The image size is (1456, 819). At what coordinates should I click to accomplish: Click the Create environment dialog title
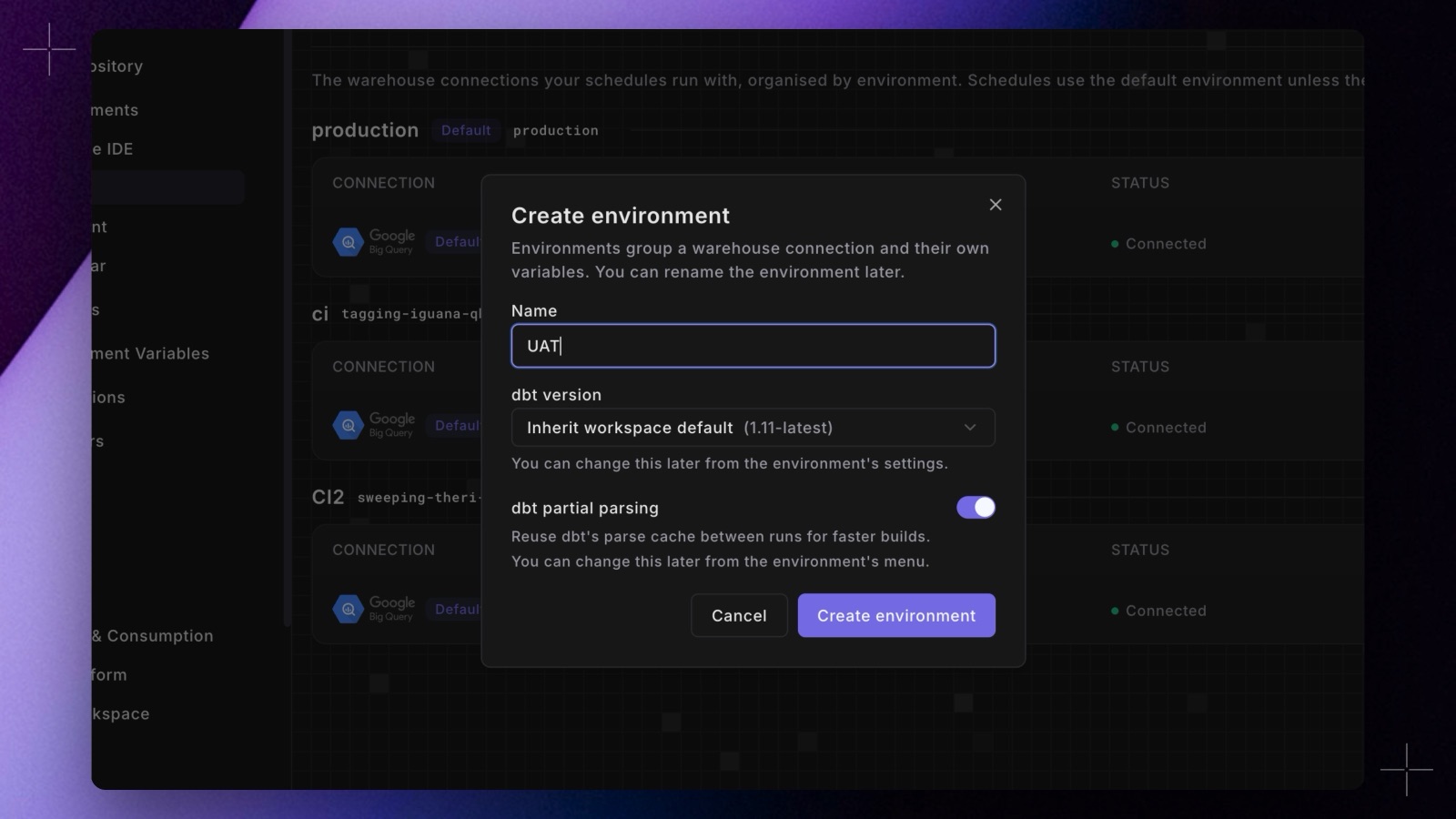[x=621, y=216]
